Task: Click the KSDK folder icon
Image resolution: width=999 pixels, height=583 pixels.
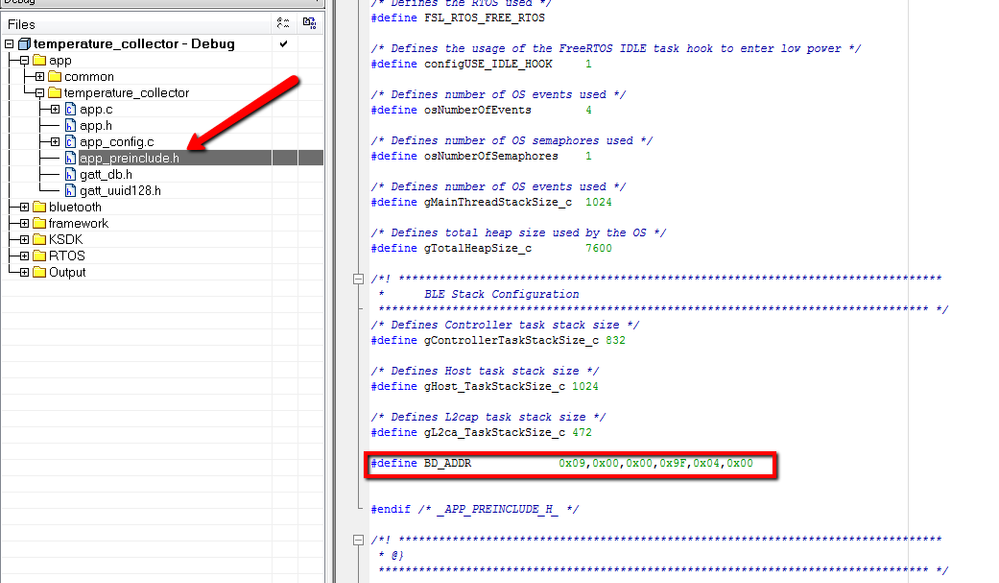Action: pos(40,240)
